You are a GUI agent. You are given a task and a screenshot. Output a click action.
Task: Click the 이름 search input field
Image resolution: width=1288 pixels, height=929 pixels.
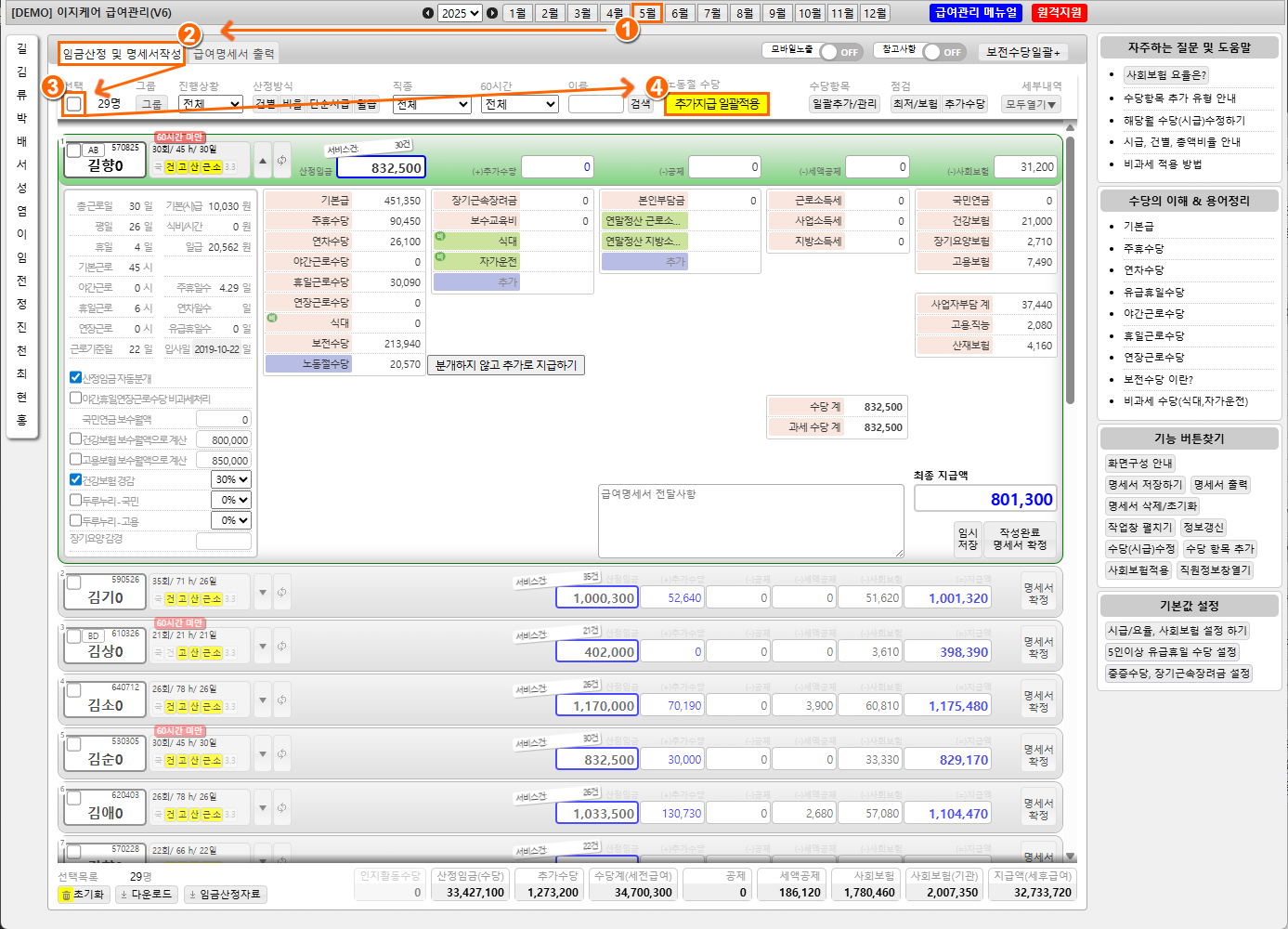[x=595, y=104]
